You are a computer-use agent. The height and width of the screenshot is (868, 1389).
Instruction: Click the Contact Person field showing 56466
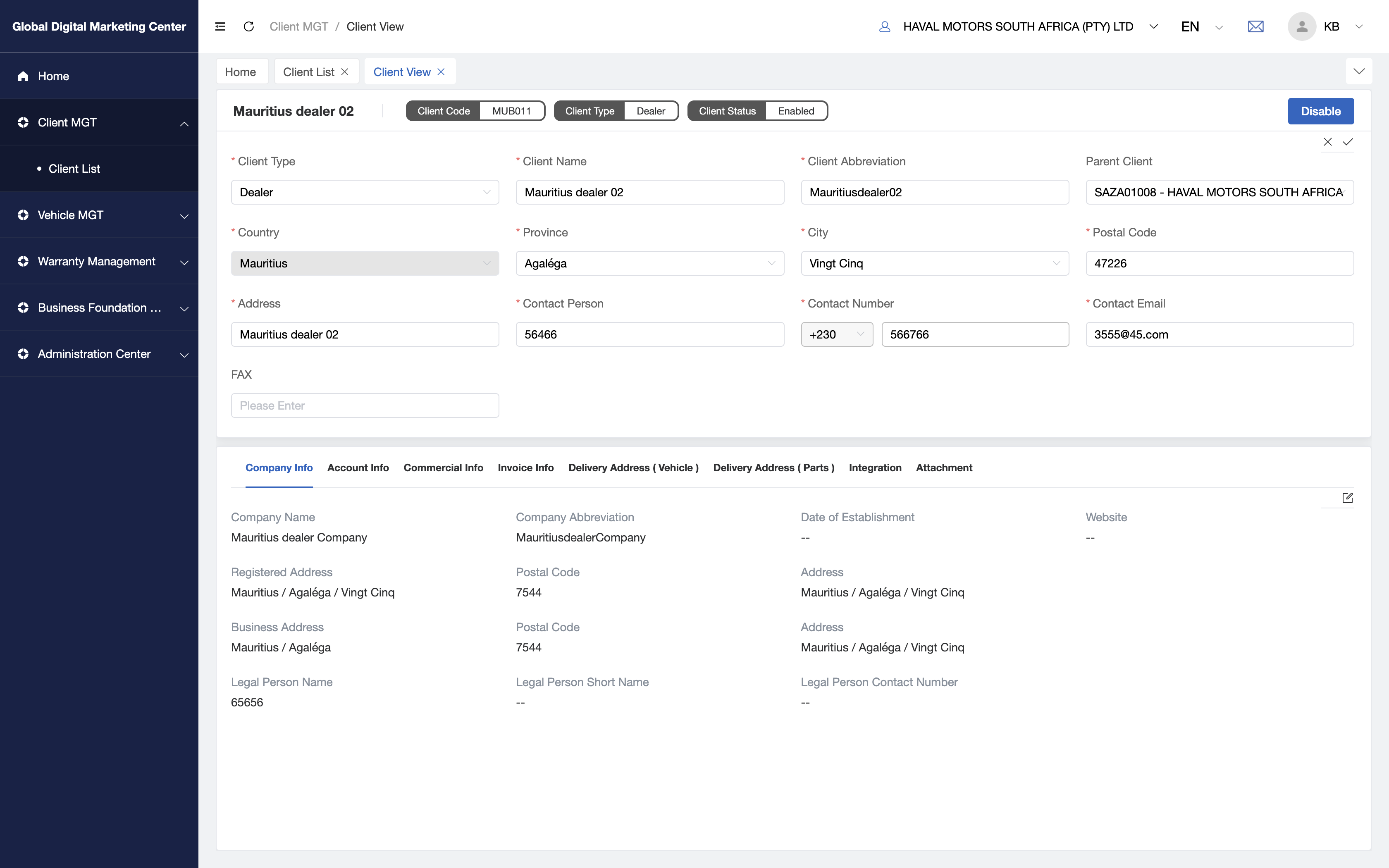[x=650, y=334]
